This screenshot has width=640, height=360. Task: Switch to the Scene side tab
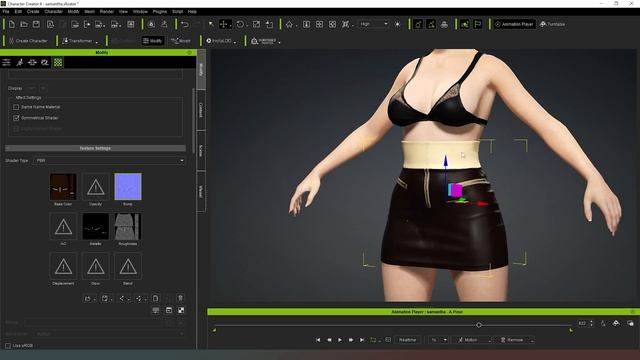[x=201, y=151]
